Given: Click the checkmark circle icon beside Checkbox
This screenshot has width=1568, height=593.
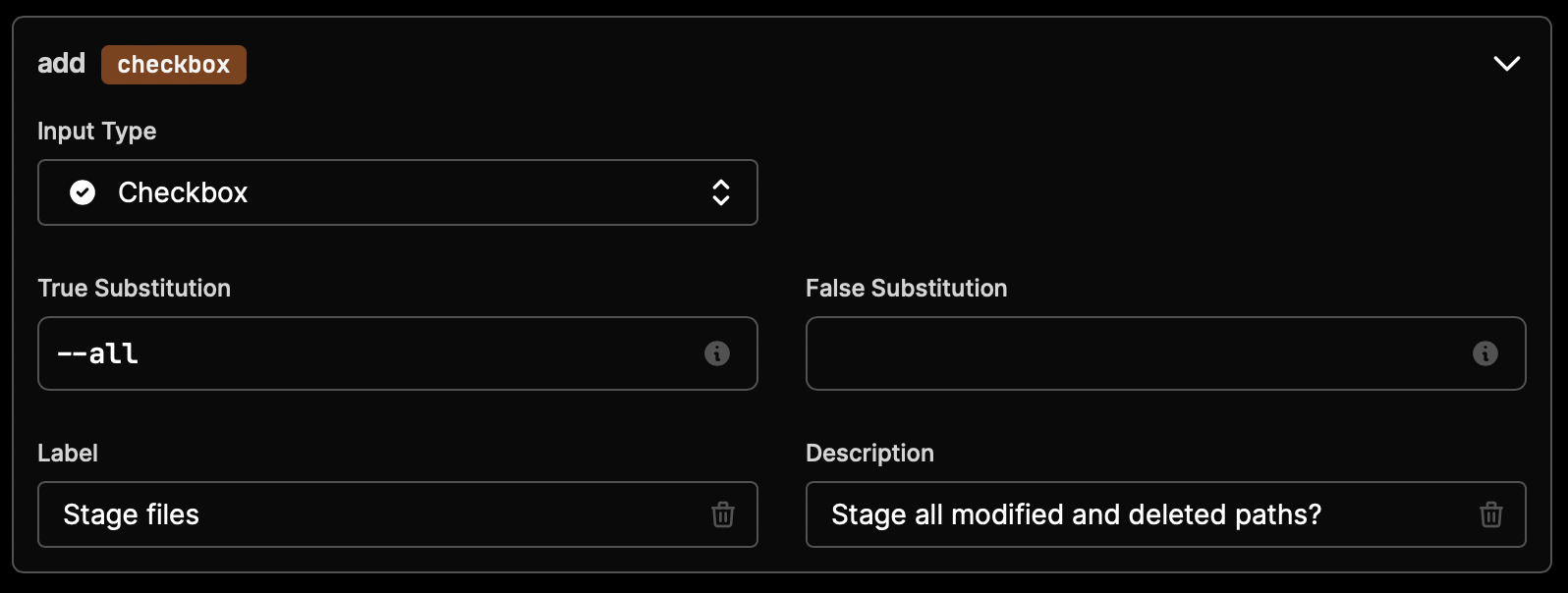Looking at the screenshot, I should 83,192.
